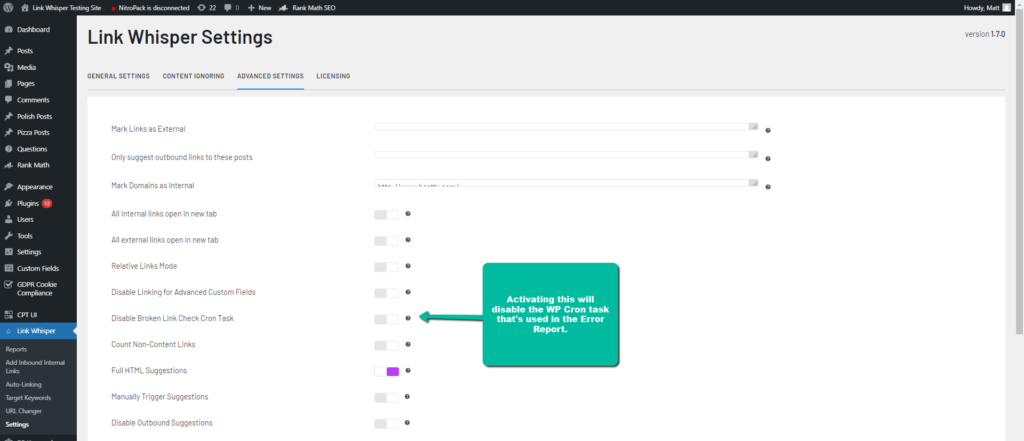Screen dimensions: 1024x441
Task: Click help icon for All internal links
Action: pyautogui.click(x=408, y=214)
